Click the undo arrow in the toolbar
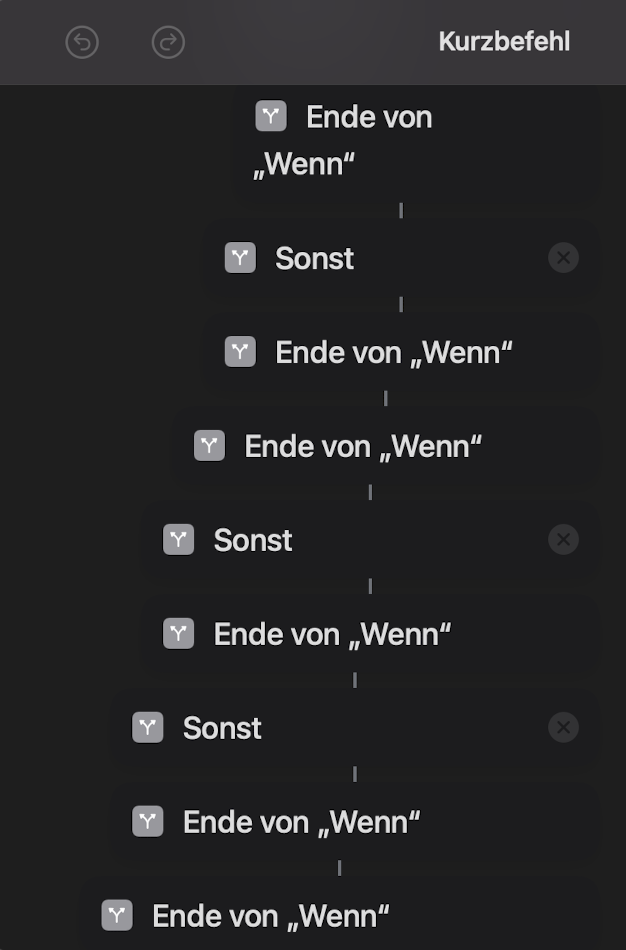Screen dimensions: 626x950 tap(82, 42)
